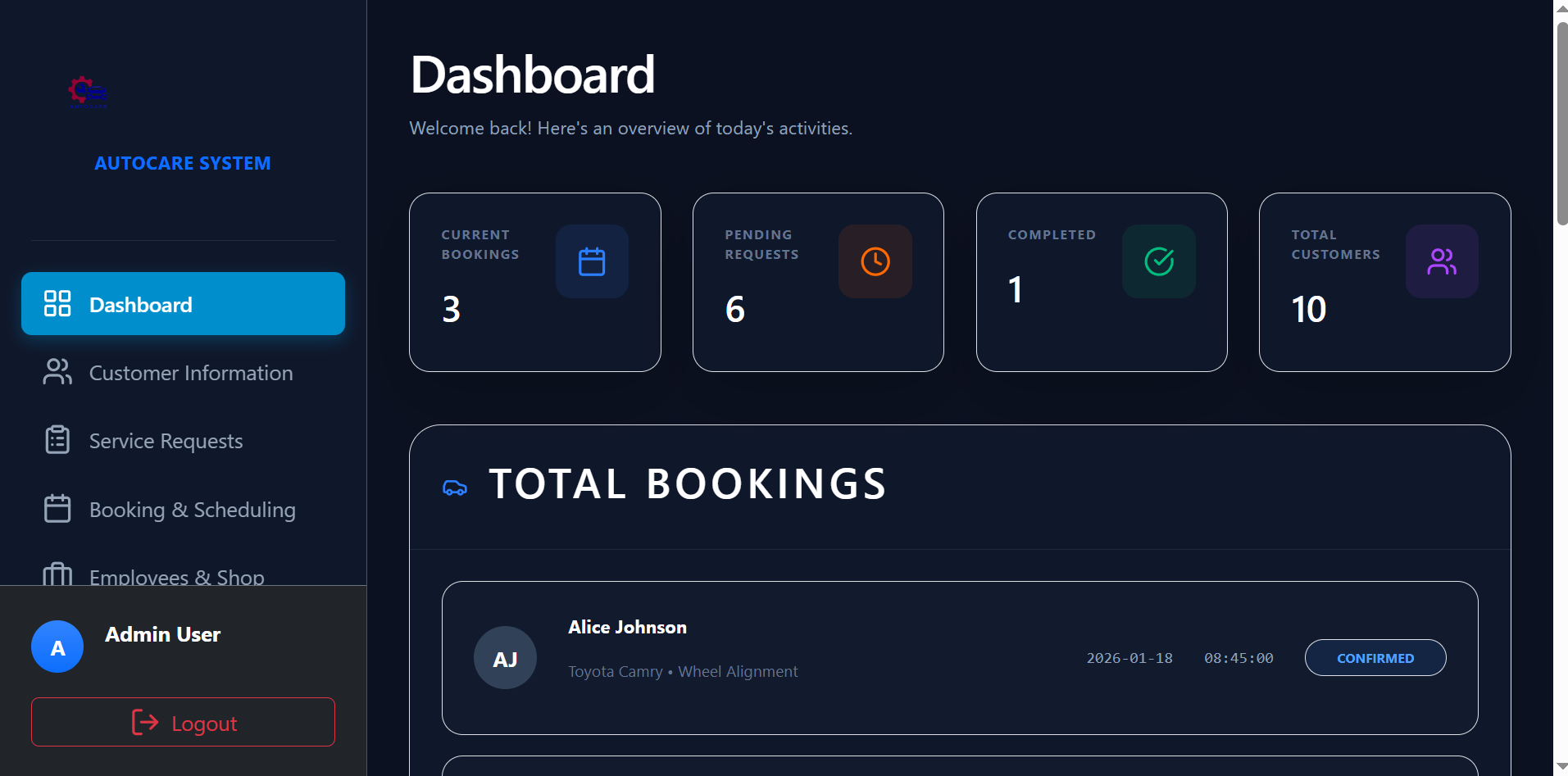This screenshot has width=1568, height=776.
Task: Click the Total Customers people icon
Action: (1442, 261)
